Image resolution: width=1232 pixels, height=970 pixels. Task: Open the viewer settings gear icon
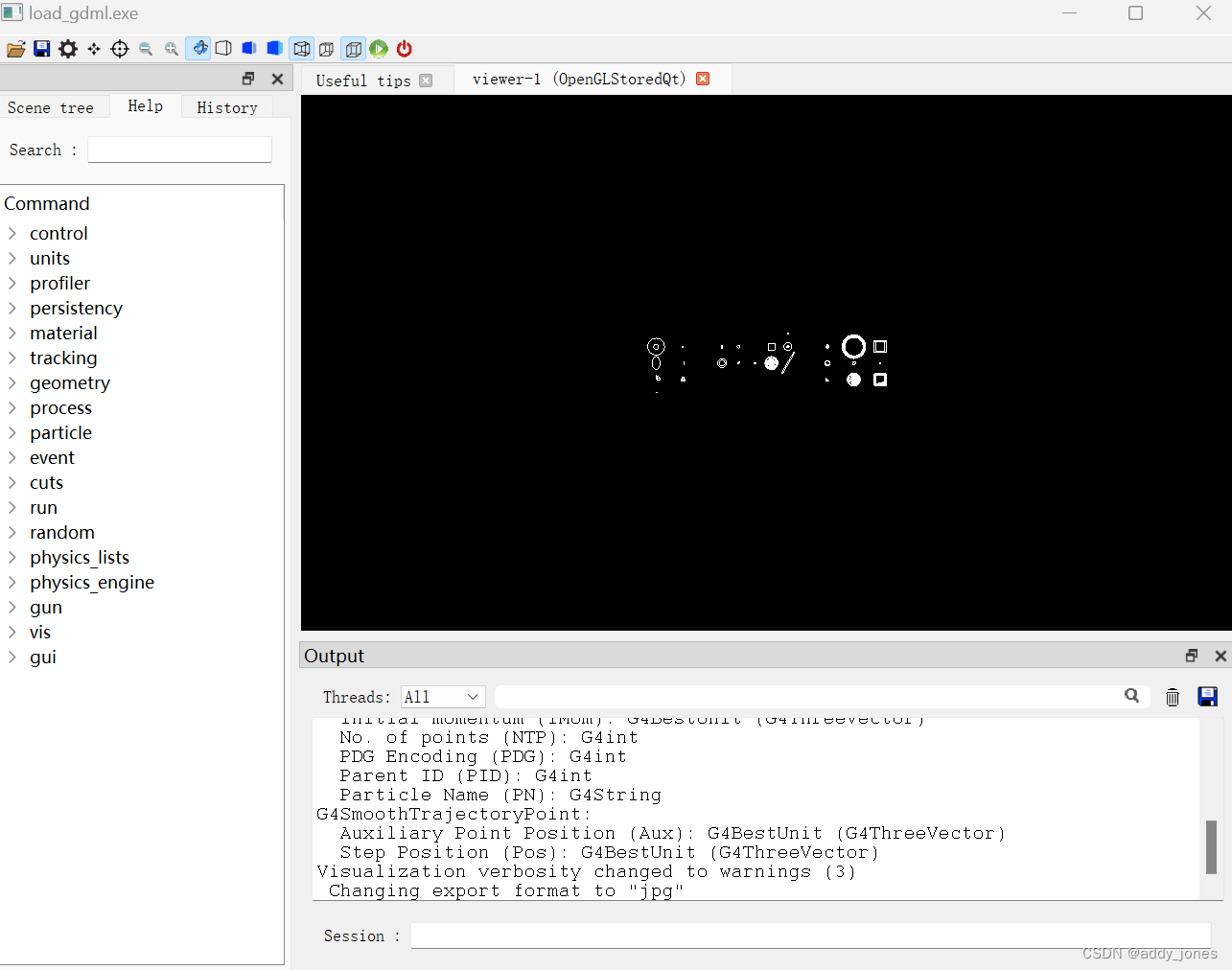tap(67, 48)
